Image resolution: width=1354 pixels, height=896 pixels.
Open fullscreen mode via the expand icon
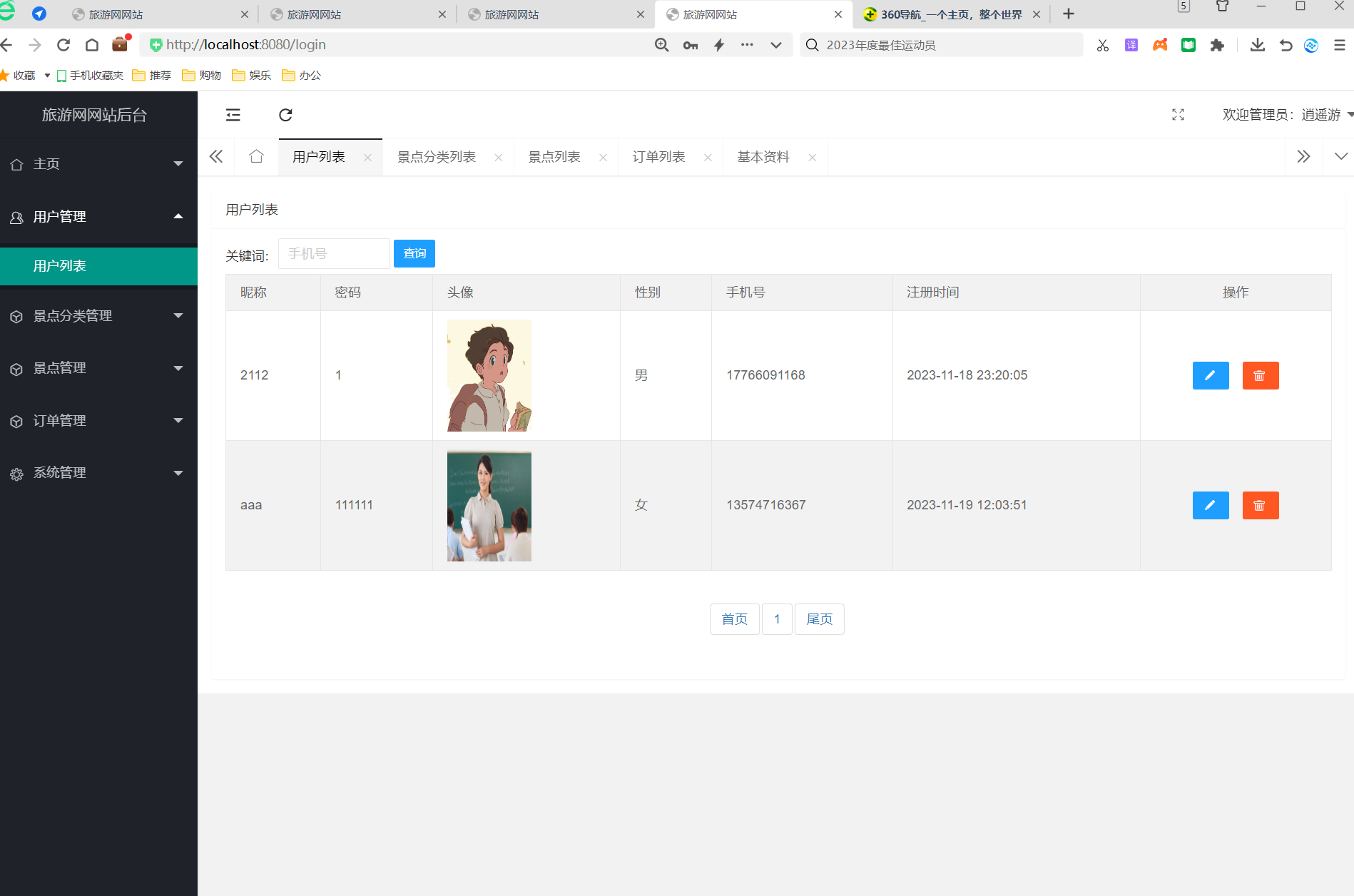pos(1178,114)
